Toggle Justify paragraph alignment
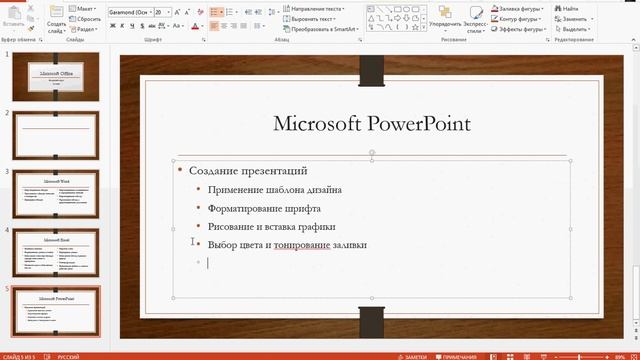The width and height of the screenshot is (640, 360). (244, 26)
